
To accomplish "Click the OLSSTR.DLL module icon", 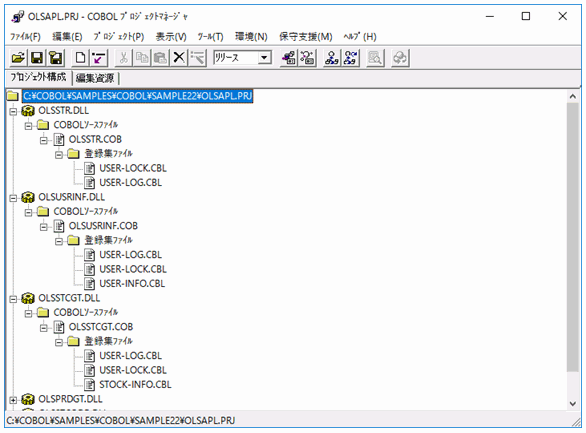I will tap(28, 111).
